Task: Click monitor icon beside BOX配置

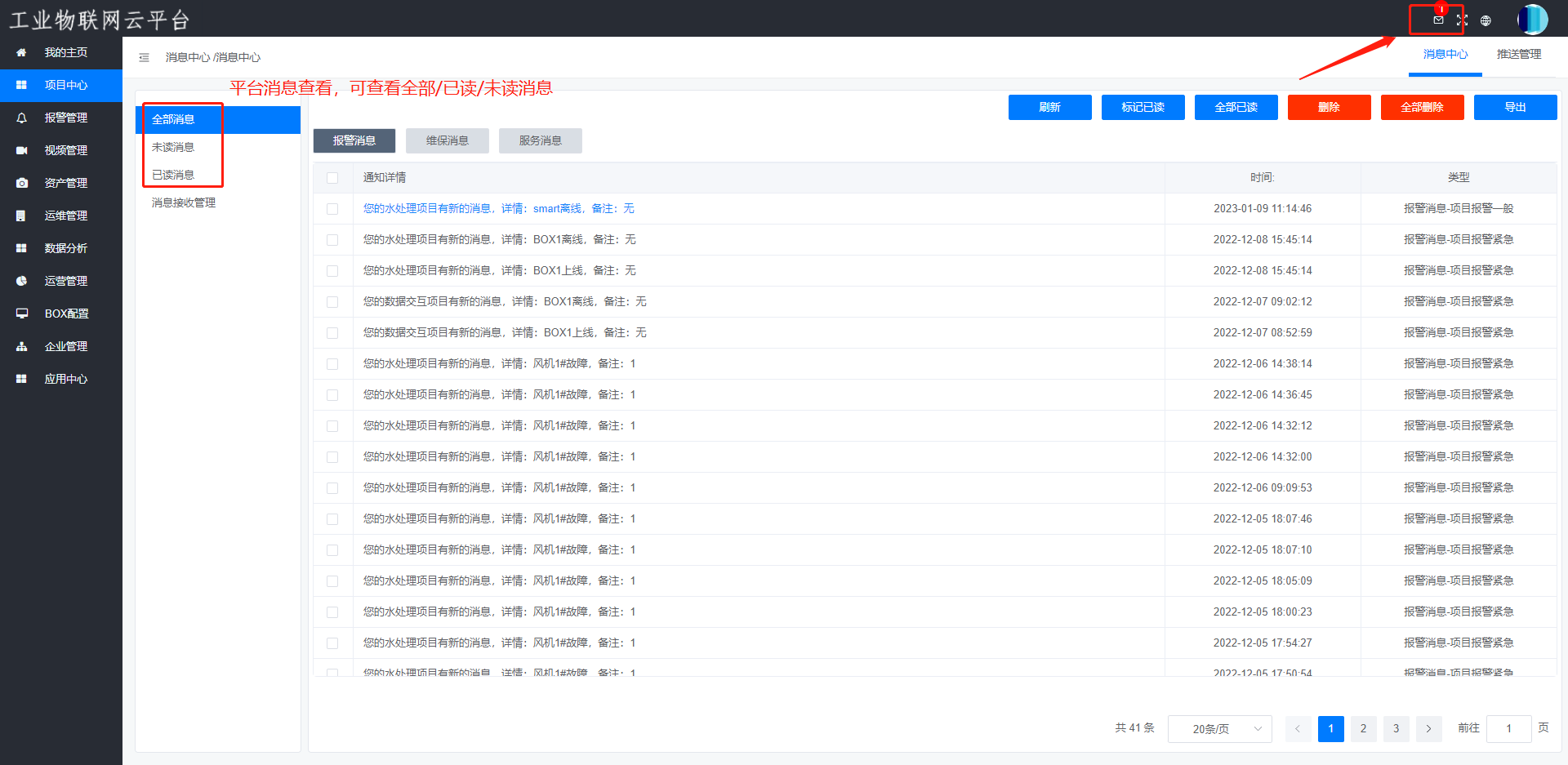Action: (22, 314)
